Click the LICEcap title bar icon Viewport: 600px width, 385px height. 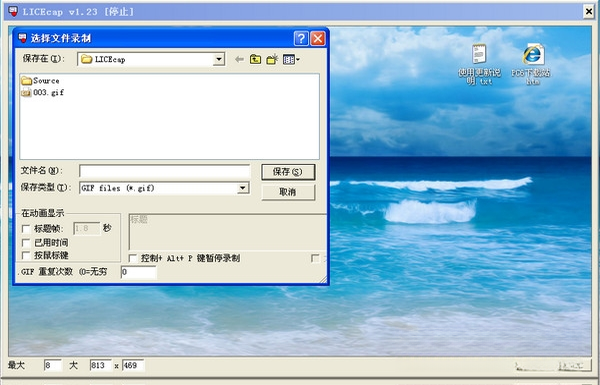(13, 11)
